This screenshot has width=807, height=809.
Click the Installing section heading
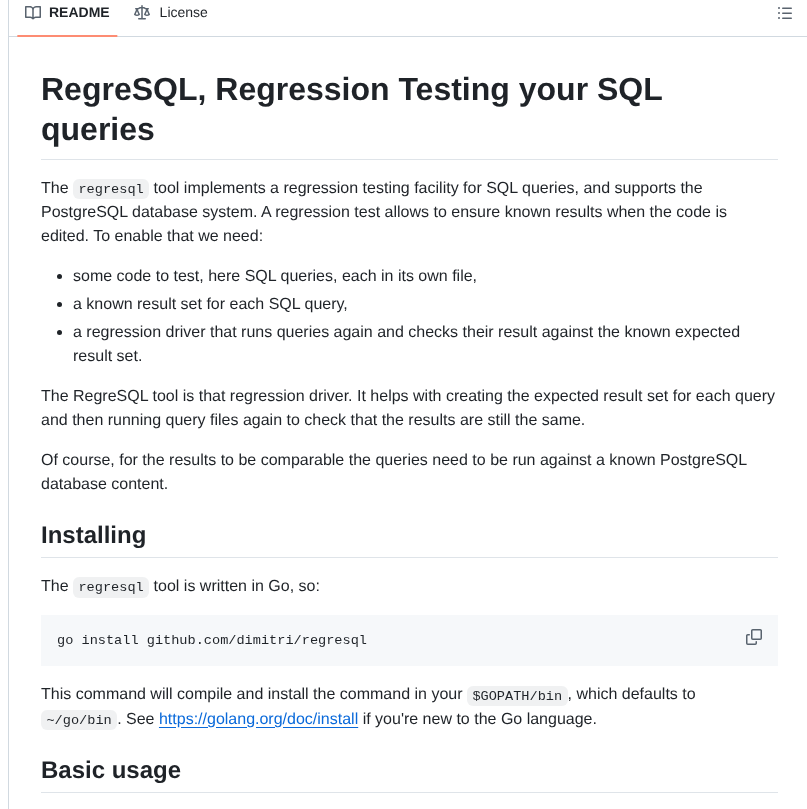pos(93,535)
